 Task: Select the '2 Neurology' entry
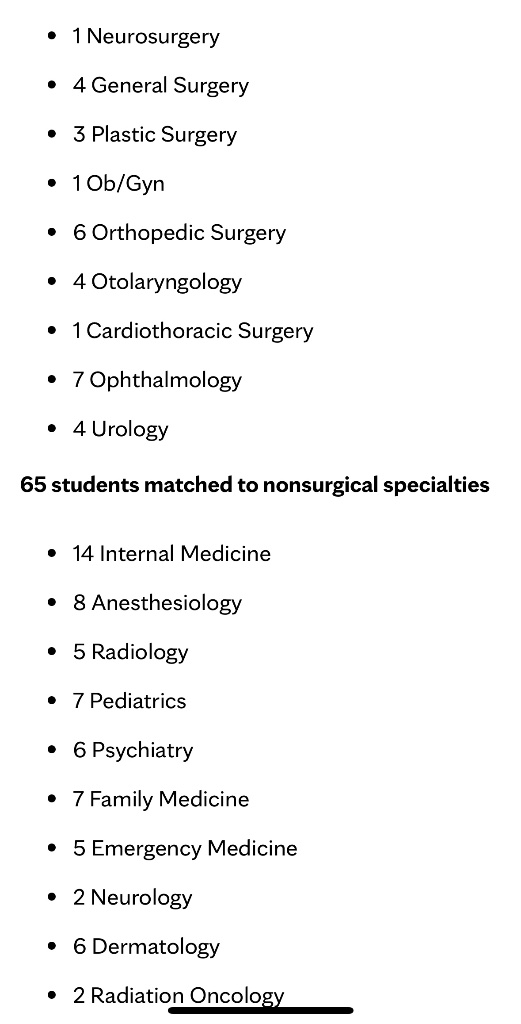(133, 897)
